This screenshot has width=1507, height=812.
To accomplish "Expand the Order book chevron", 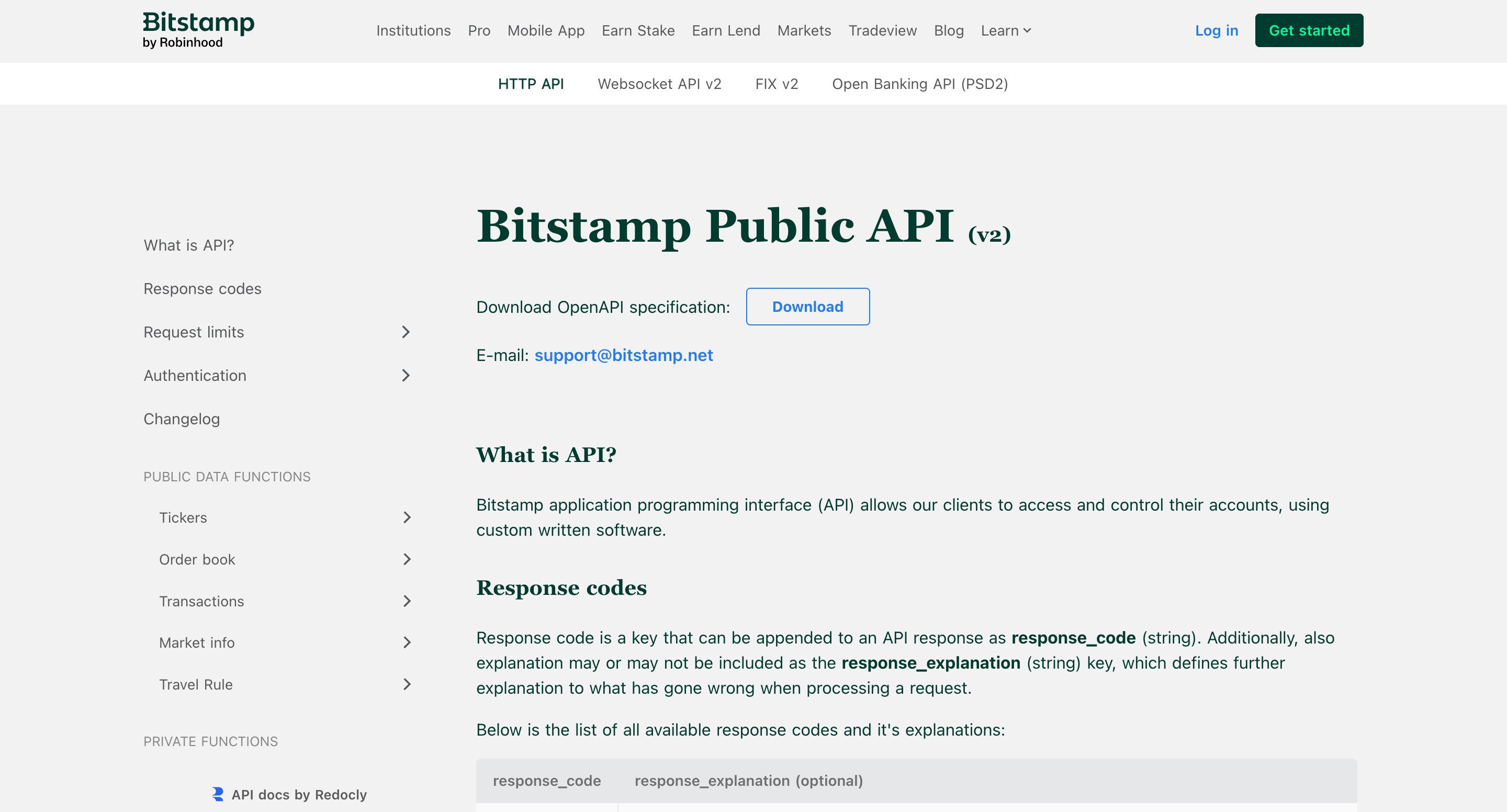I will (407, 559).
